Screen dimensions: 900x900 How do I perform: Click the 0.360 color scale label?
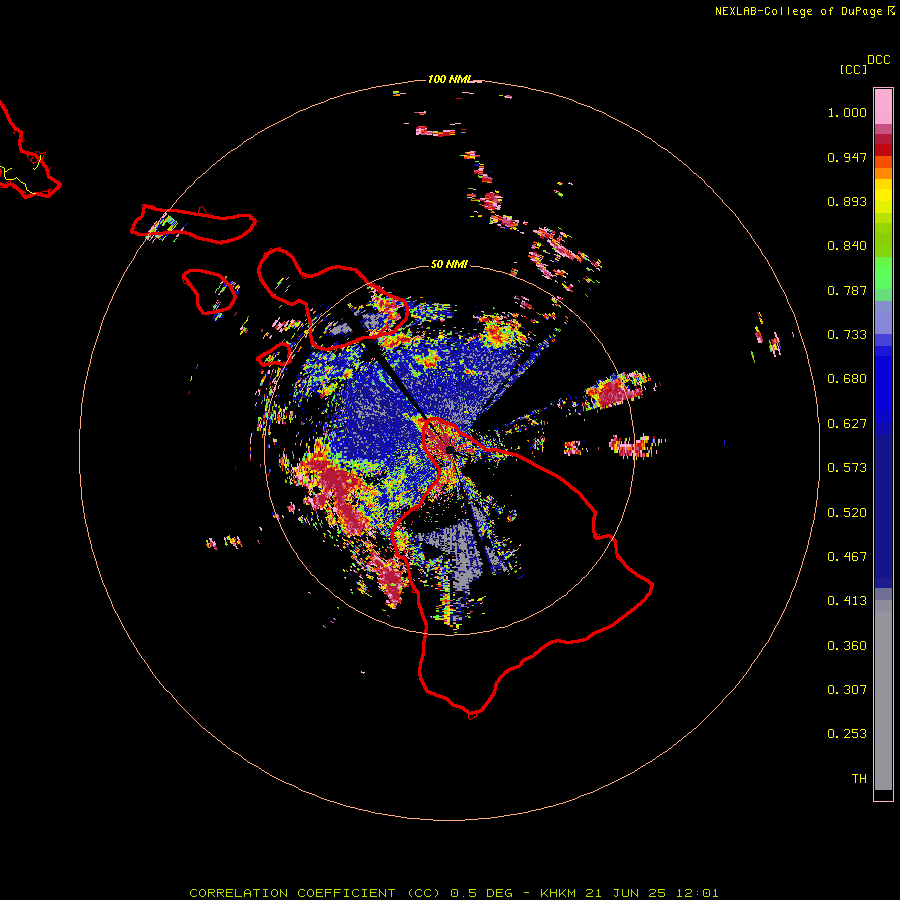tap(847, 646)
